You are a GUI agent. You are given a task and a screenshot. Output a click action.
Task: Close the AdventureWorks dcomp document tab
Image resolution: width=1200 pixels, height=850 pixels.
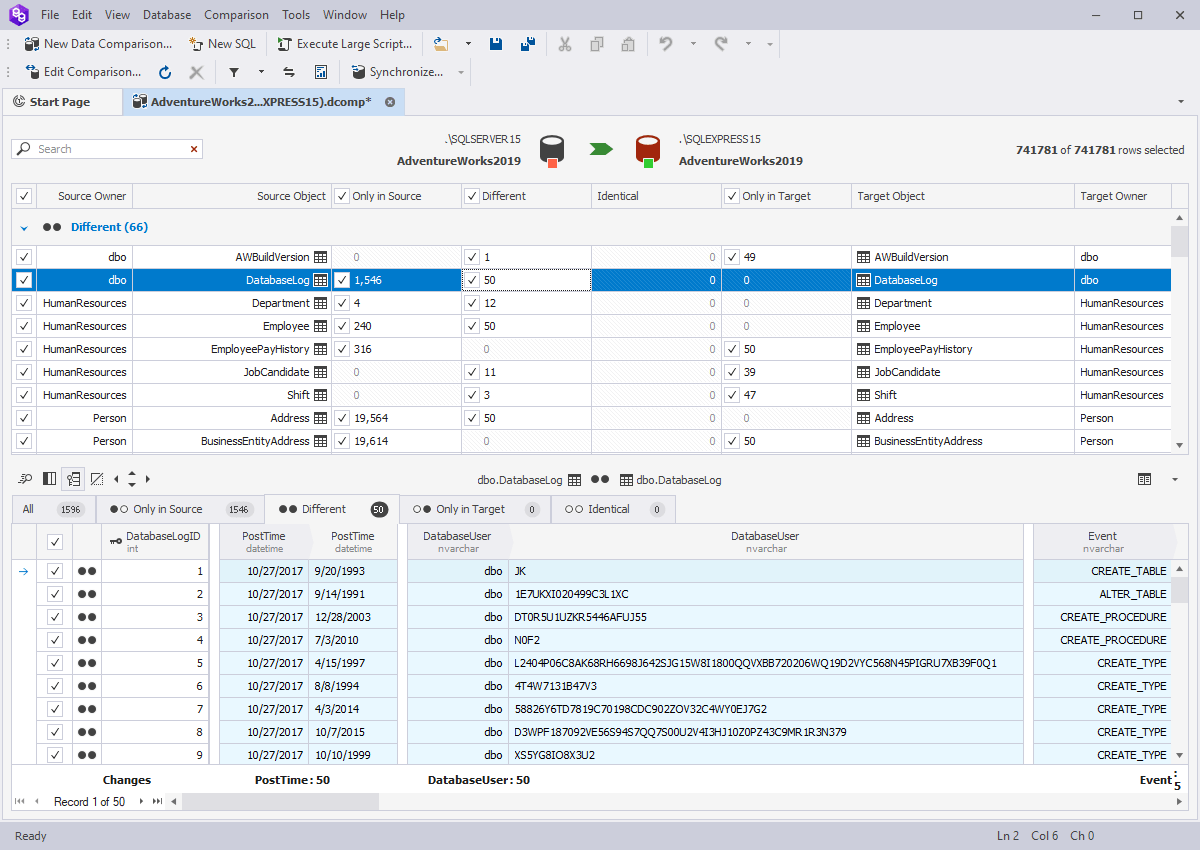pos(390,102)
